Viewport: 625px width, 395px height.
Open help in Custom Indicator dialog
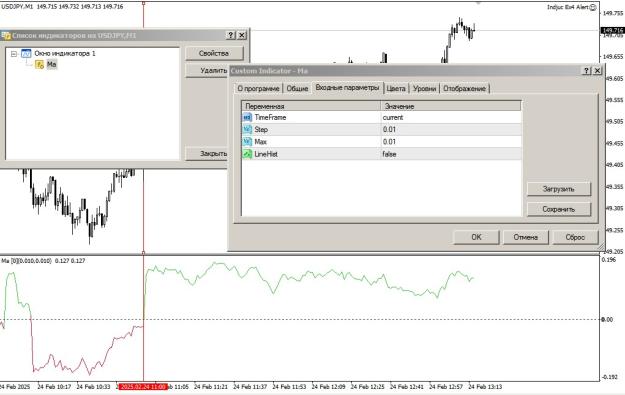586,71
